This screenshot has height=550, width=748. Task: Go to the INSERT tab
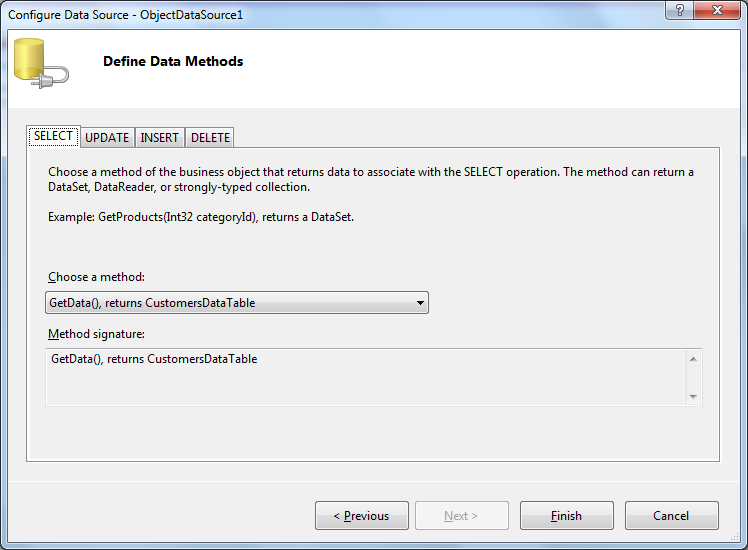(x=160, y=137)
